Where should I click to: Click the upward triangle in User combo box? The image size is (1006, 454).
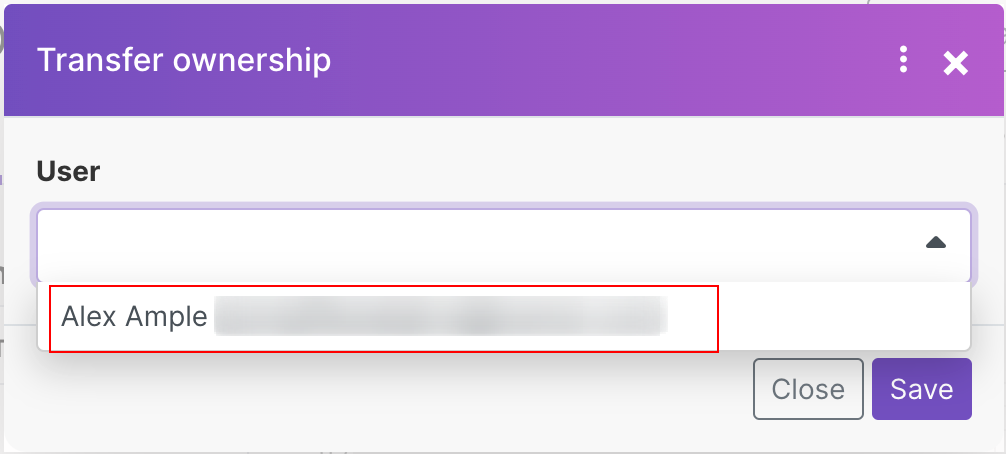(936, 243)
